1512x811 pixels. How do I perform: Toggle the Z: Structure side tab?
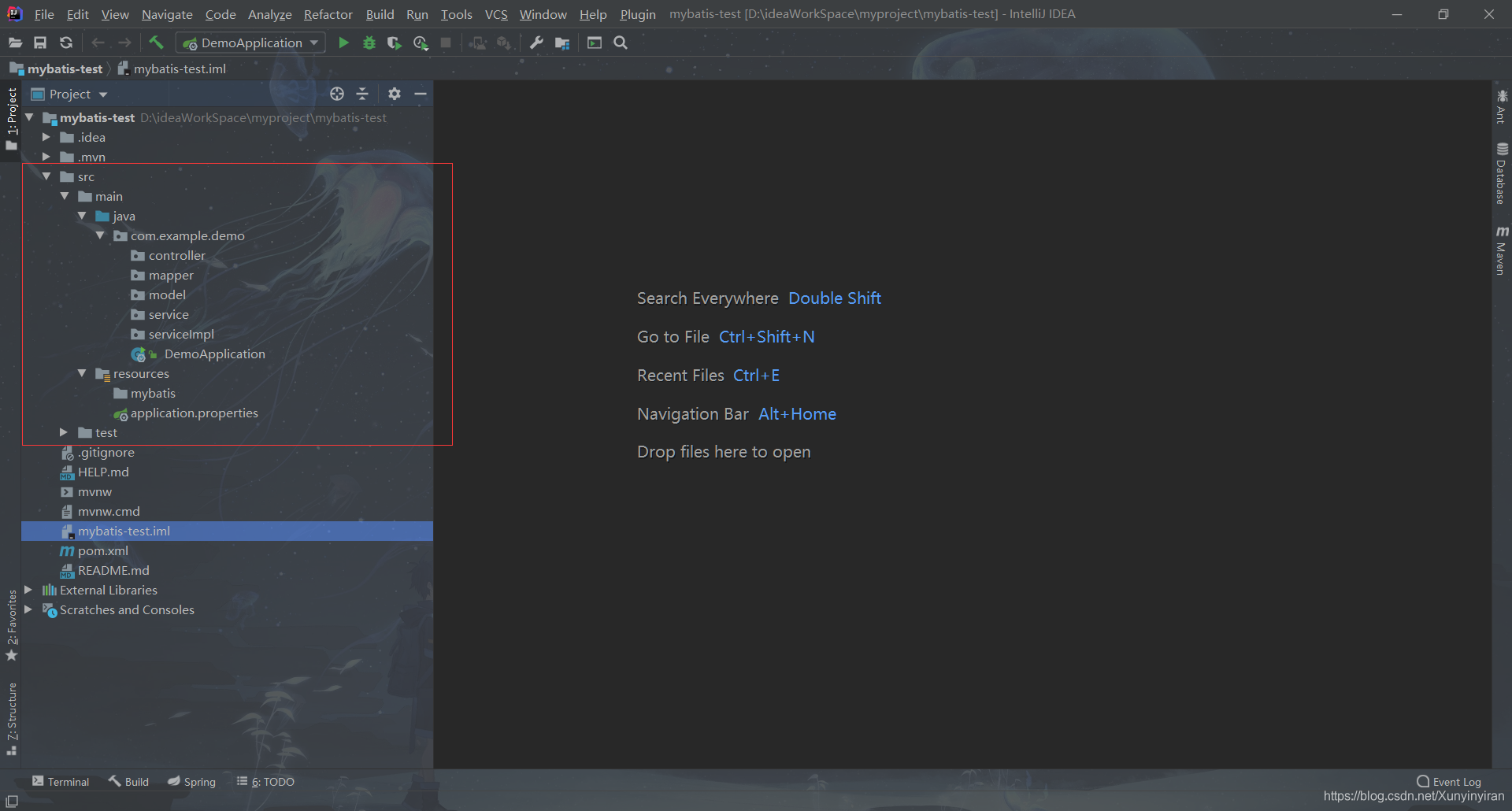[x=11, y=719]
